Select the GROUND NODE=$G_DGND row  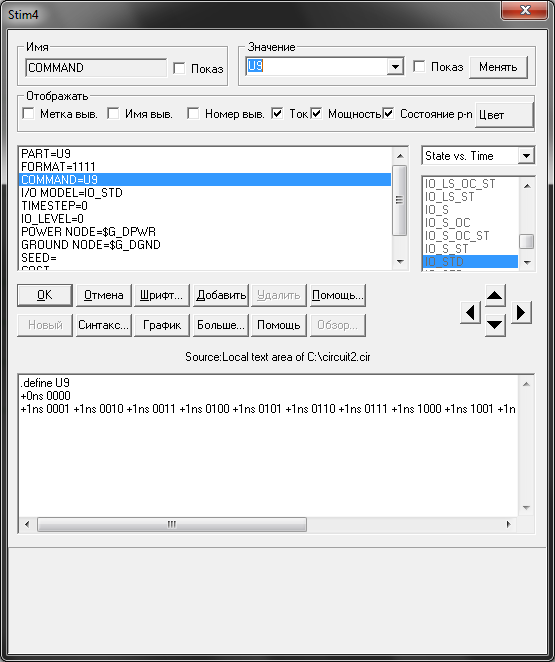[x=205, y=245]
